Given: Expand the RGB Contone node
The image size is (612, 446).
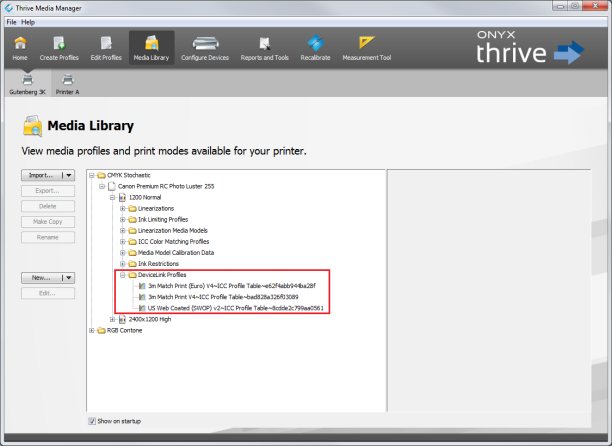Looking at the screenshot, I should [91, 331].
